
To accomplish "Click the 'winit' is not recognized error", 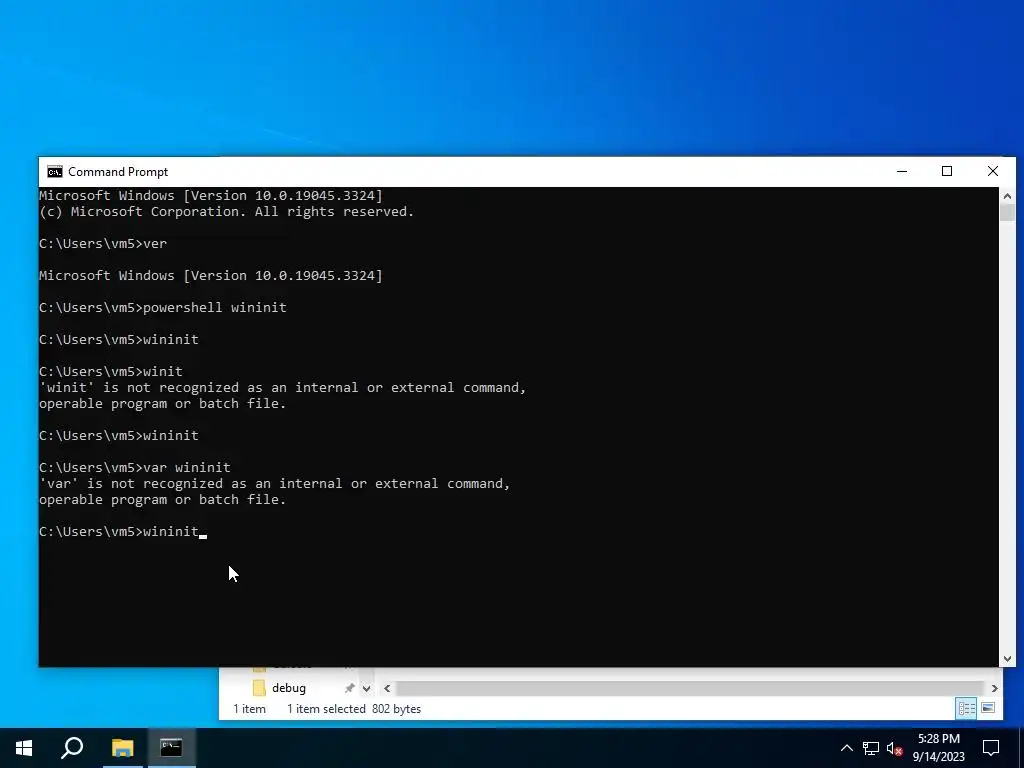I will coord(282,395).
